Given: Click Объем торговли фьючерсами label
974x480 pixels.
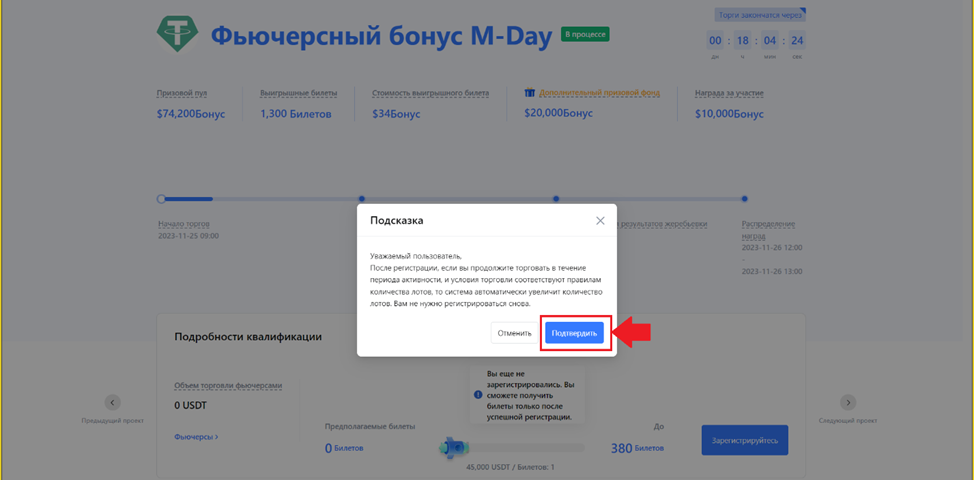Looking at the screenshot, I should pos(229,386).
